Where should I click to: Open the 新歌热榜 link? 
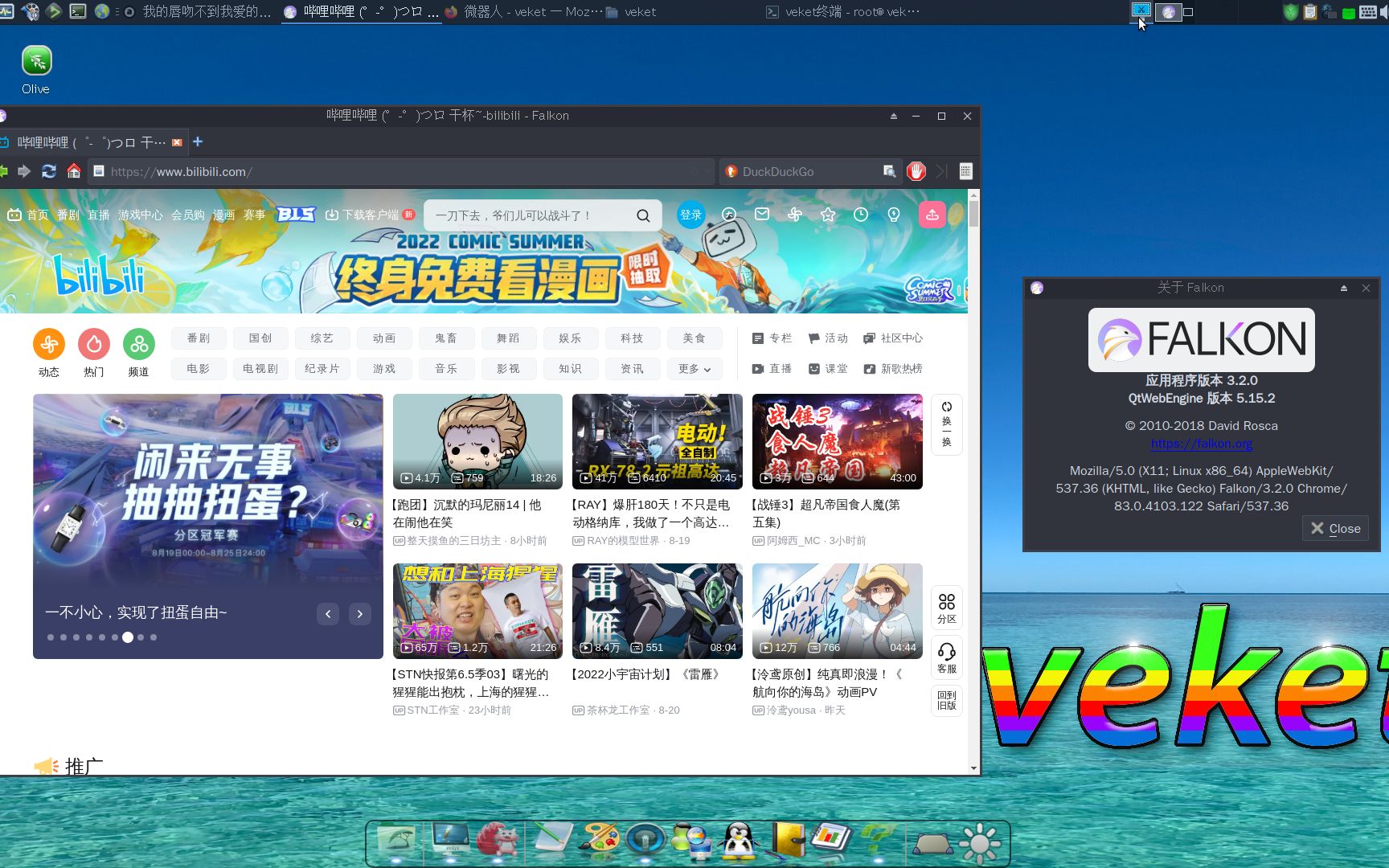pos(892,369)
